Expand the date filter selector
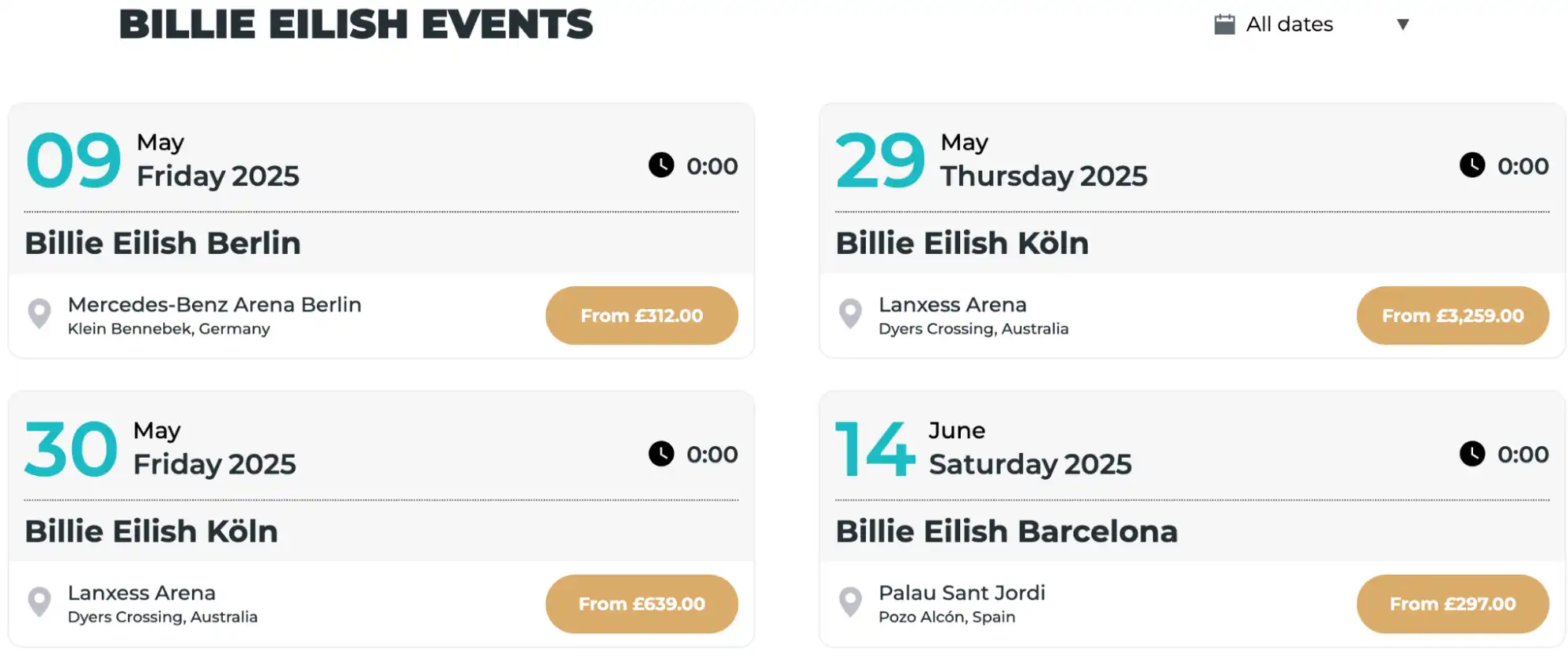The height and width of the screenshot is (664, 1568). 1310,24
